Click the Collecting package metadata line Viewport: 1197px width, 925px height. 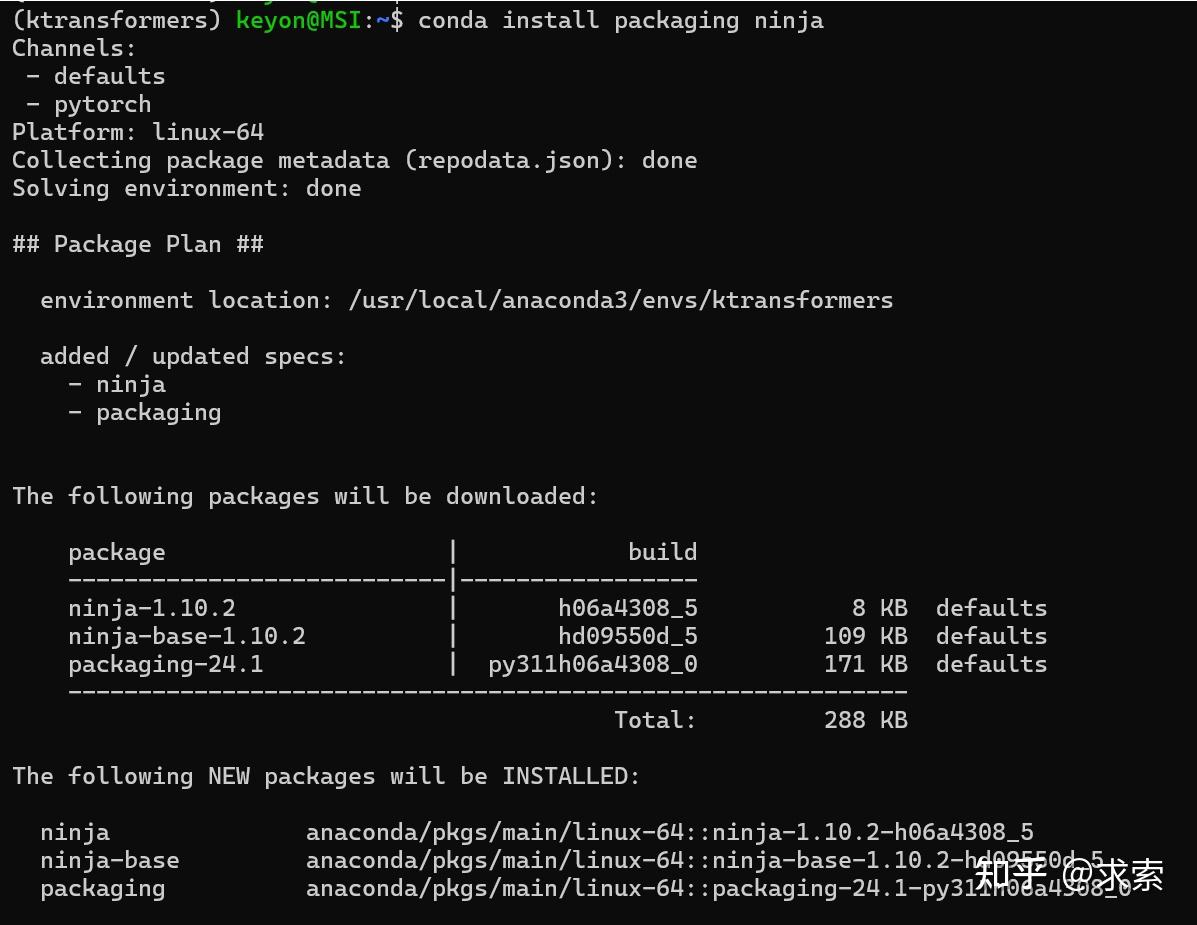tap(354, 160)
